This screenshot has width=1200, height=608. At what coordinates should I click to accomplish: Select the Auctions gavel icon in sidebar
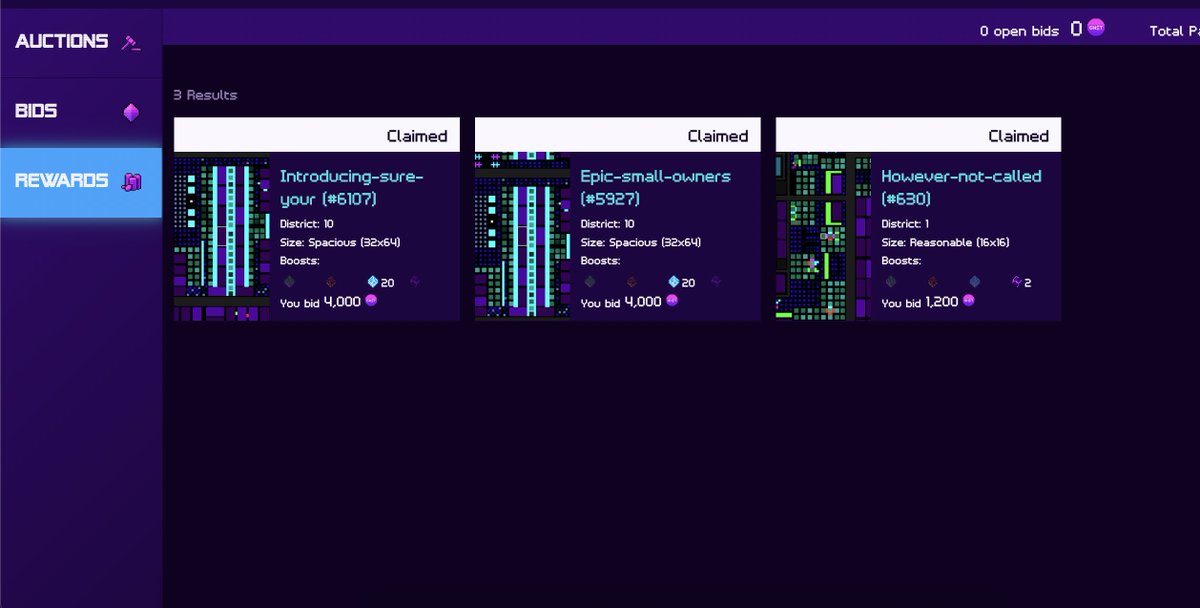(129, 42)
